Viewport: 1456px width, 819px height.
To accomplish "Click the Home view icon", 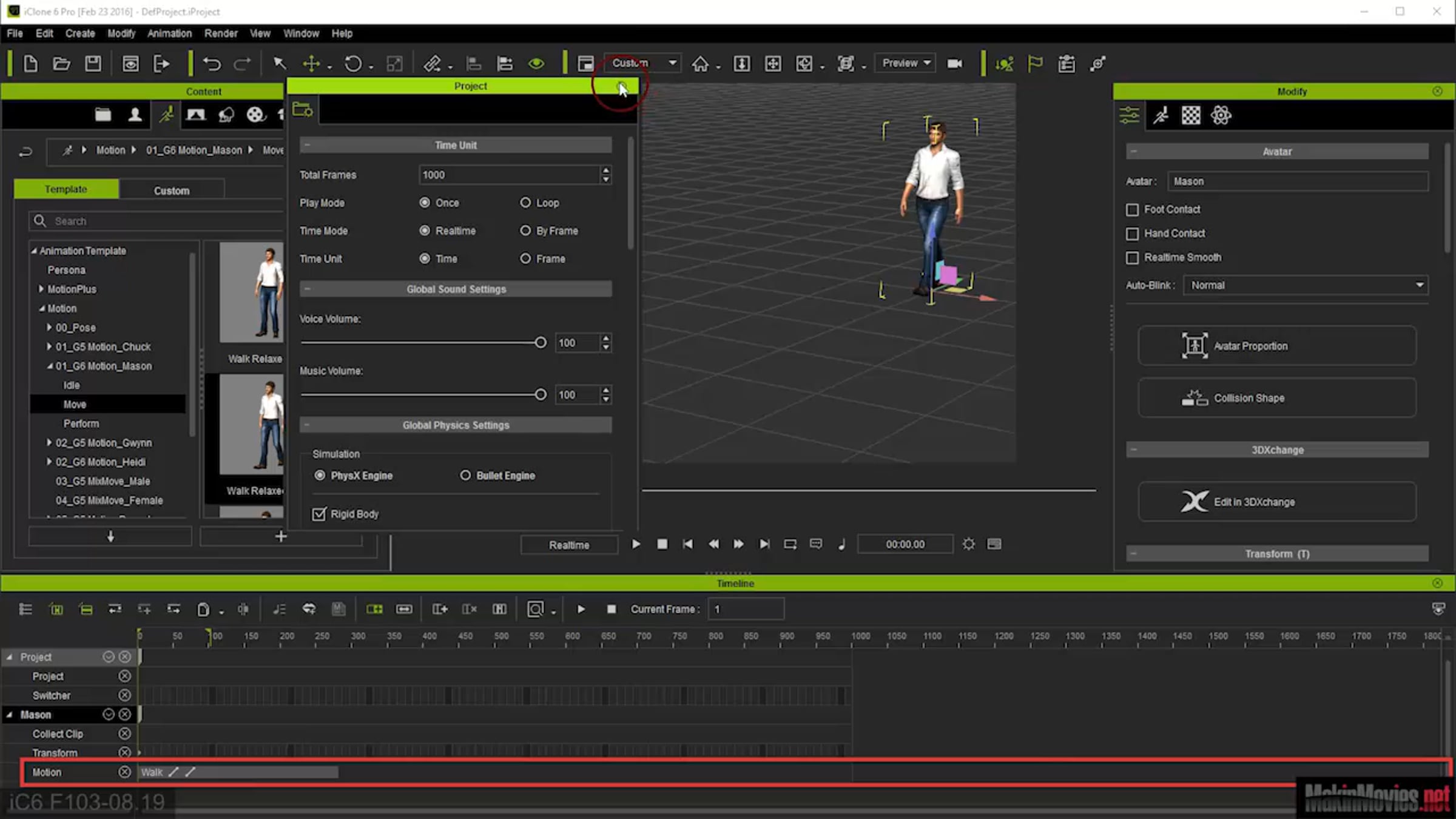I will (x=700, y=64).
